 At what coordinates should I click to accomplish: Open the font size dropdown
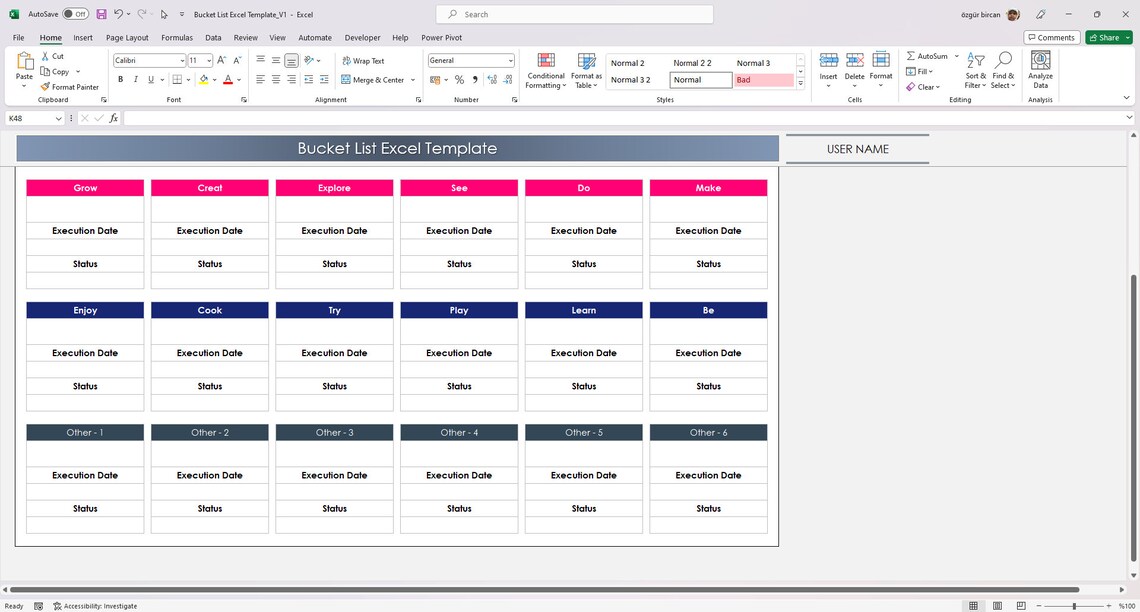pos(209,60)
